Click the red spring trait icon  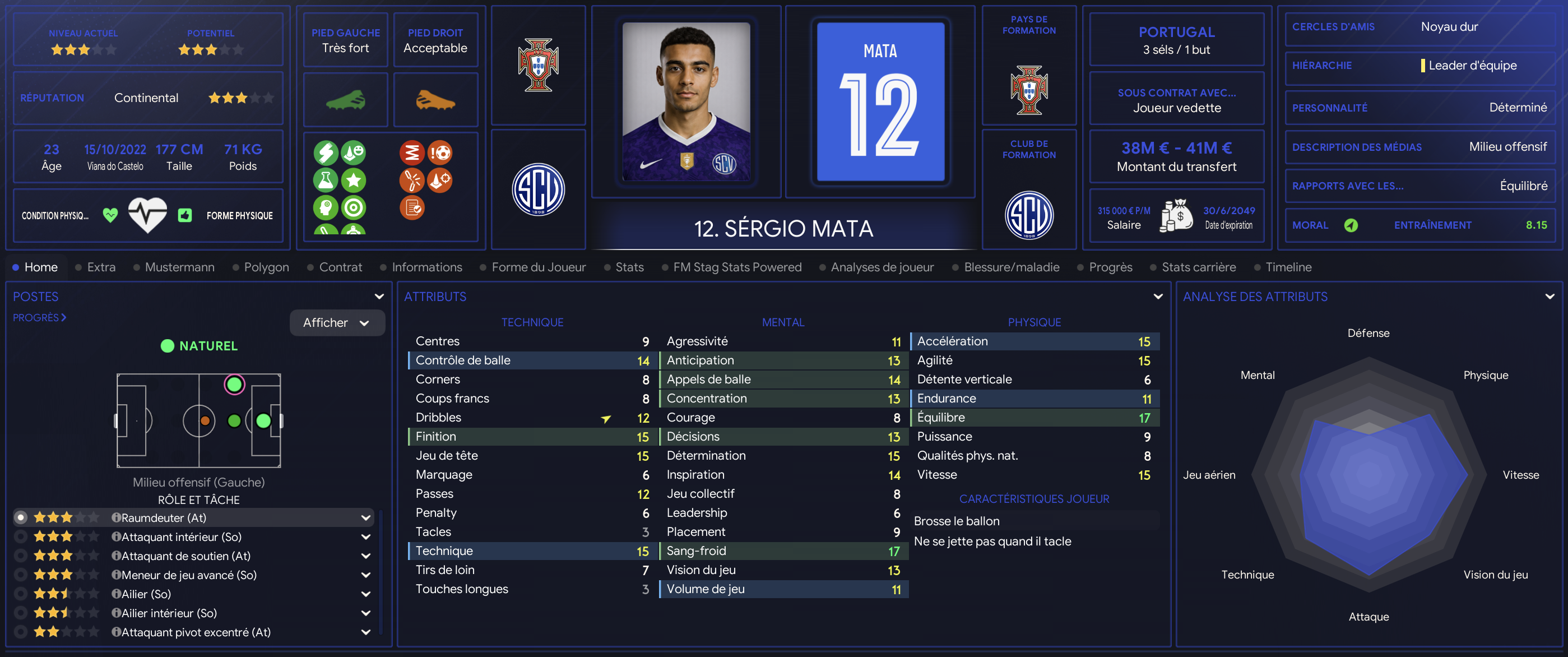[411, 152]
